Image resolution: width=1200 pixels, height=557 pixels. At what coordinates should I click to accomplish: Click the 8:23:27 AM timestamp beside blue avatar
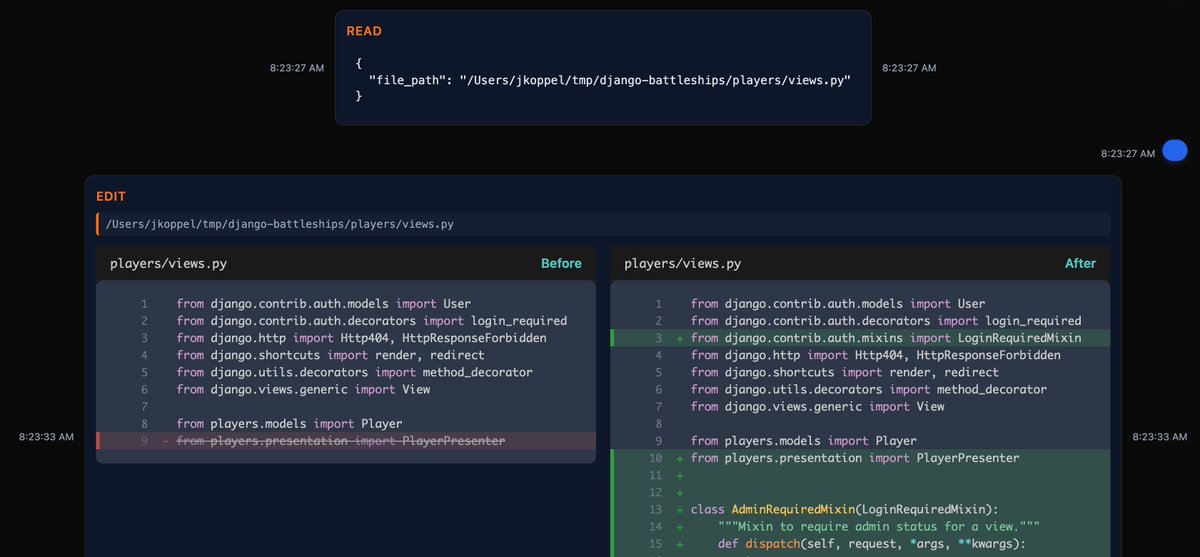point(1128,154)
